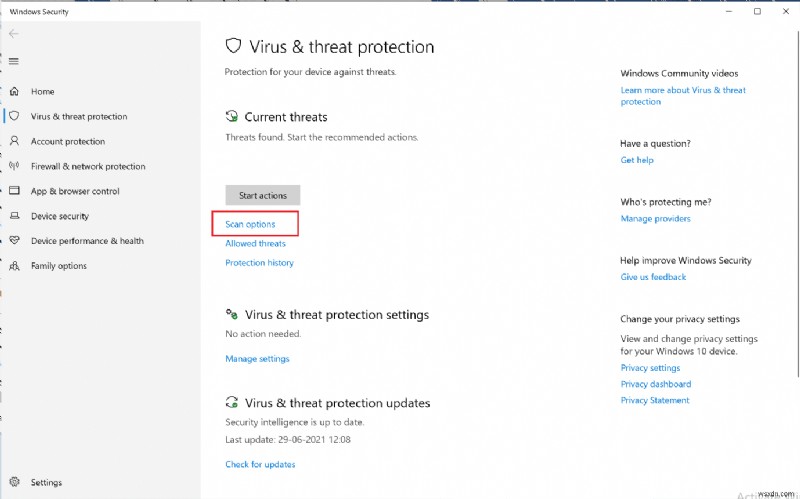Click Give us feedback link
The width and height of the screenshot is (800, 499).
(653, 277)
